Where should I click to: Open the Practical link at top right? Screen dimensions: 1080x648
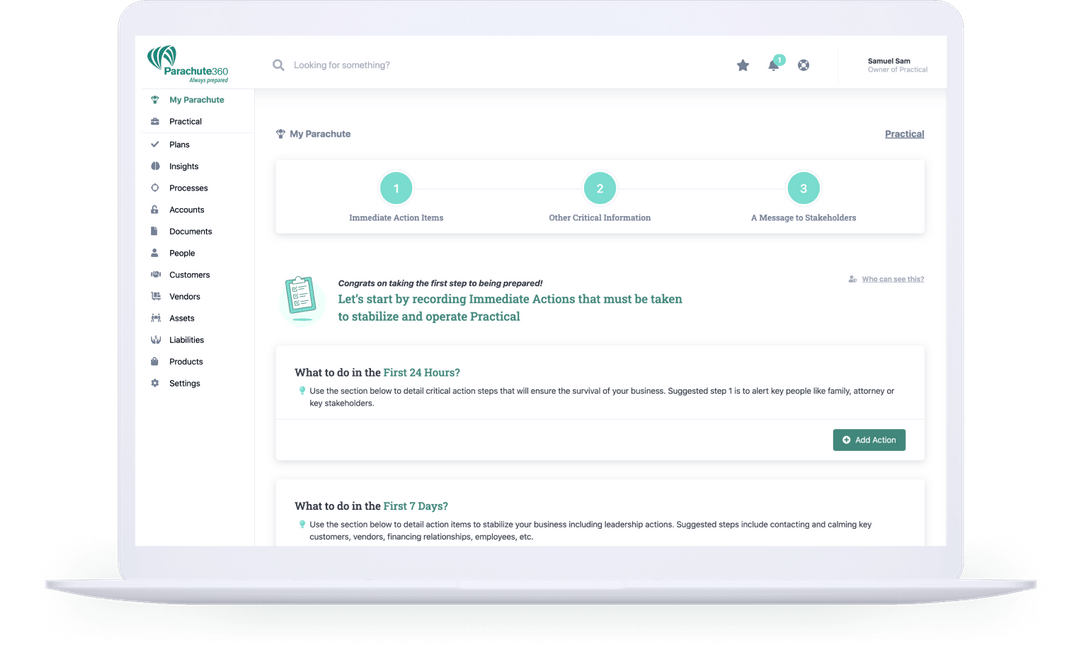904,134
